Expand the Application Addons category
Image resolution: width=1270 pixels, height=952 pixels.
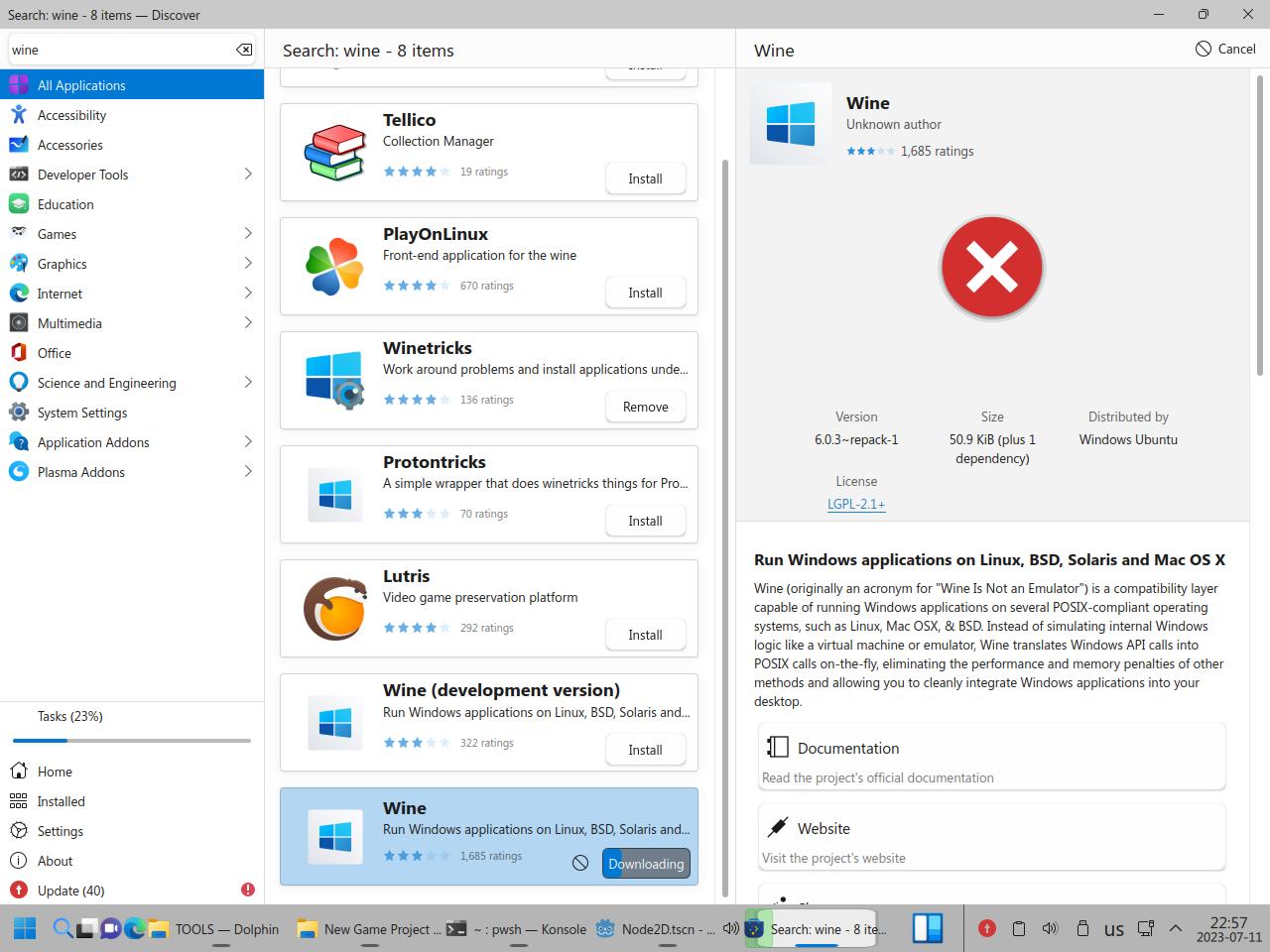(x=248, y=442)
